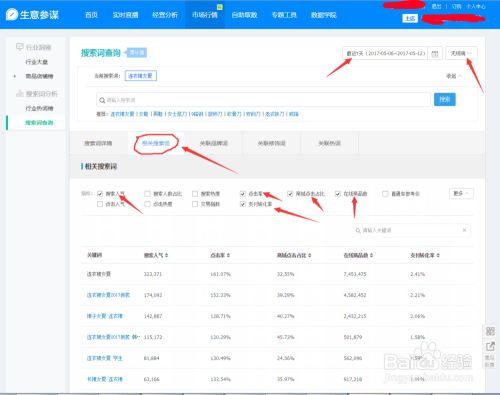The image size is (500, 395).
Task: Sort table by 在线商品数 arrow
Action: click(x=371, y=255)
